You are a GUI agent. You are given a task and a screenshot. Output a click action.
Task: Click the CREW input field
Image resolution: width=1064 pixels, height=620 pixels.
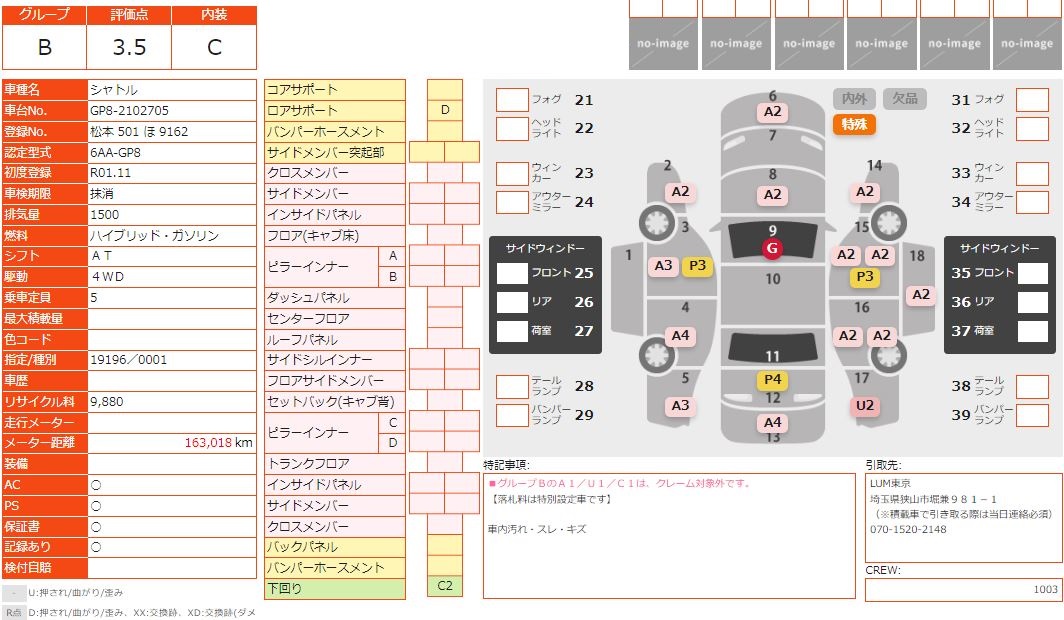[962, 589]
